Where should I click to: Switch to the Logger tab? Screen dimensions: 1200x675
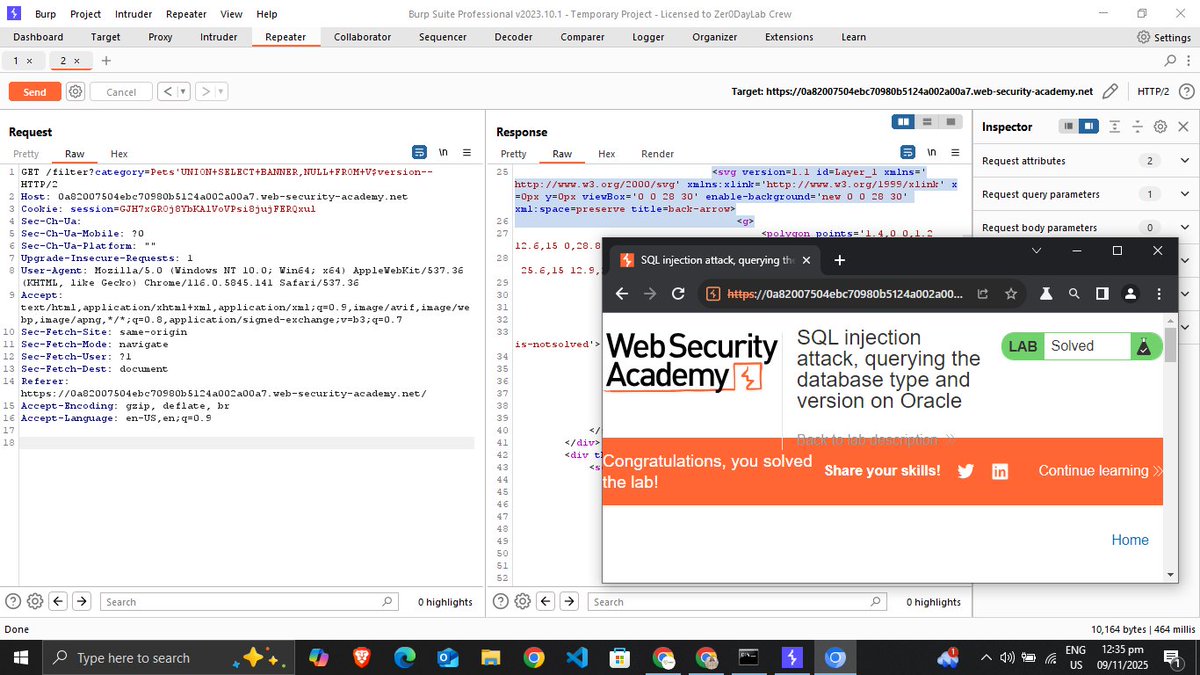(648, 37)
